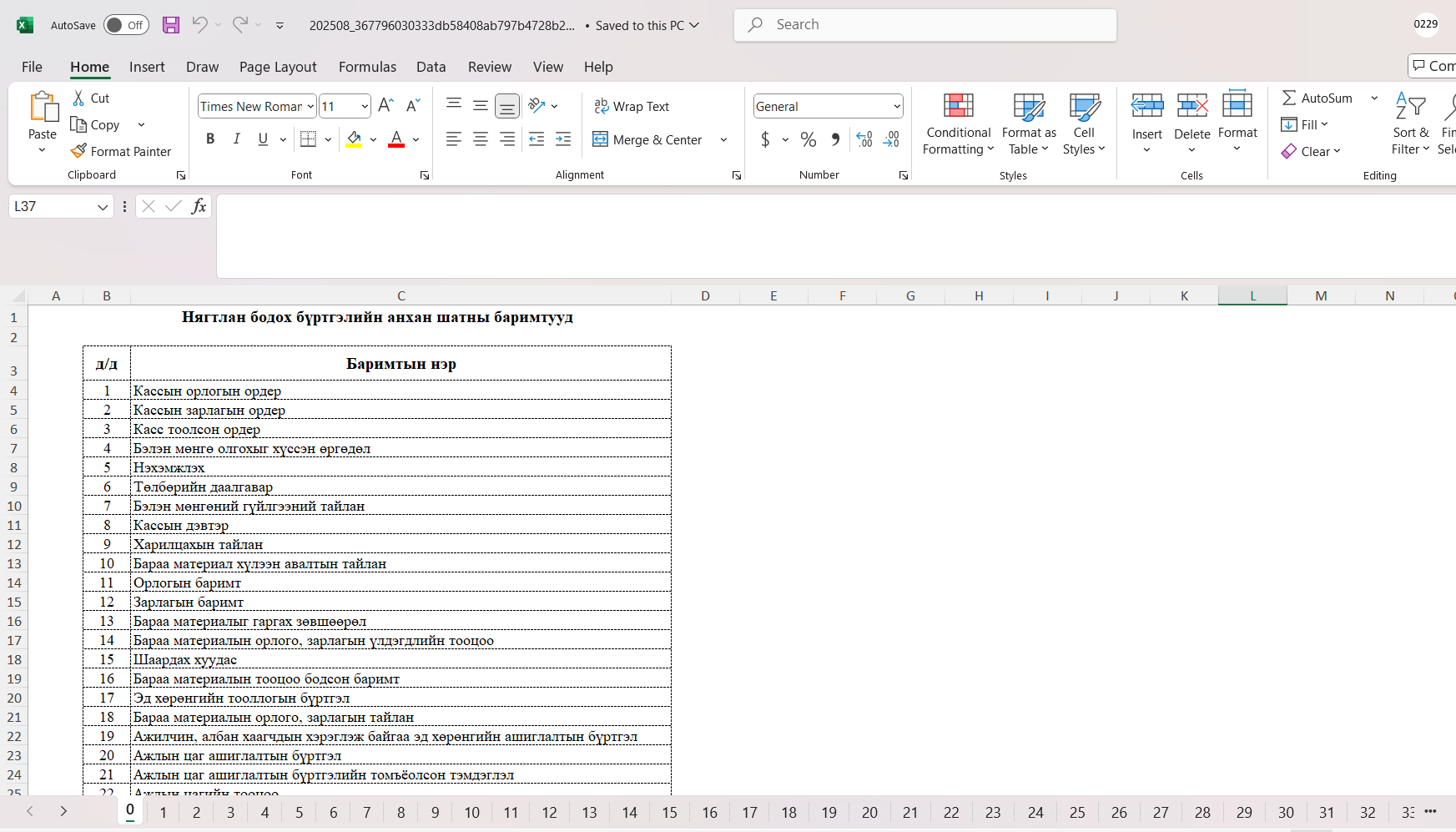Decrease font size
This screenshot has width=1456, height=832.
point(413,106)
